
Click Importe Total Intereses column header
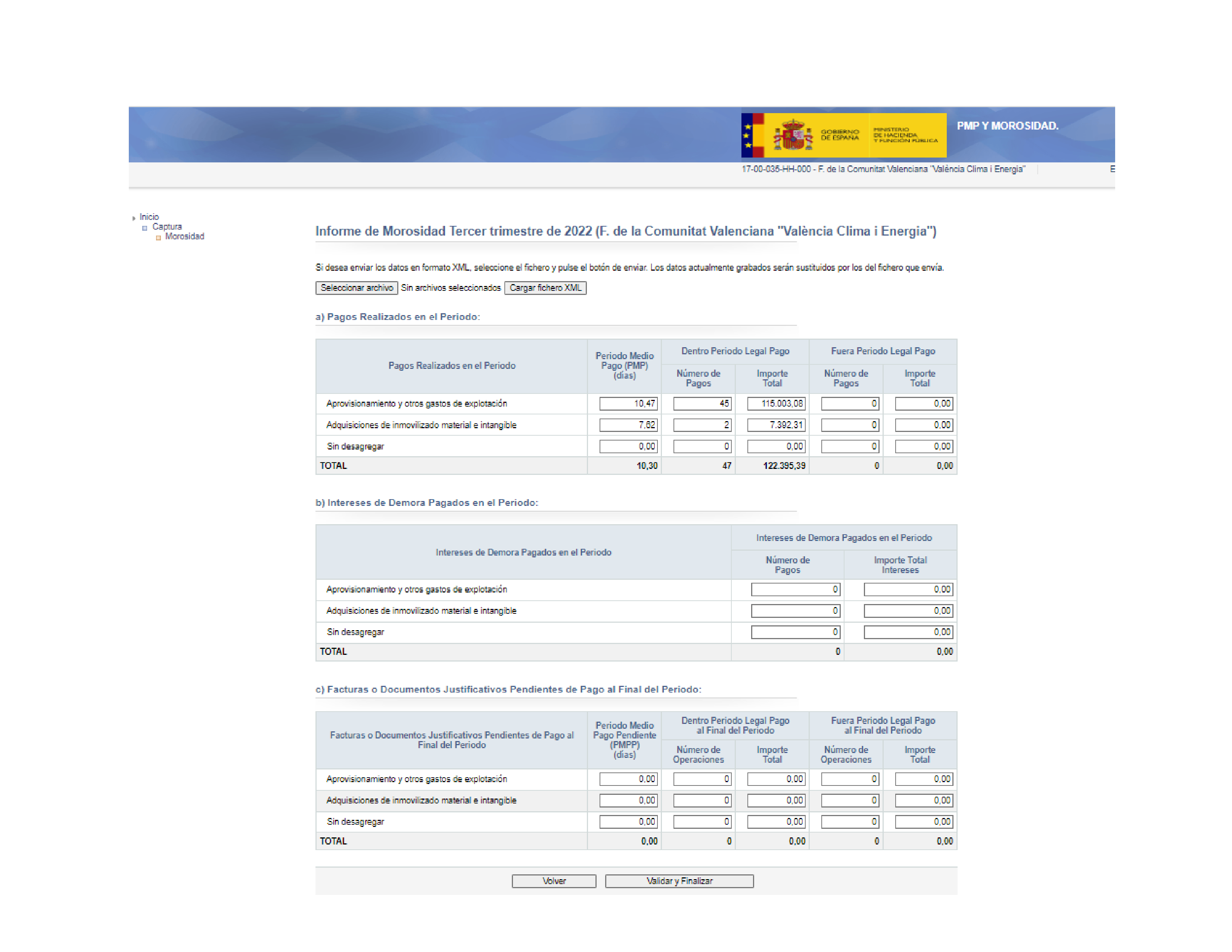coord(900,564)
